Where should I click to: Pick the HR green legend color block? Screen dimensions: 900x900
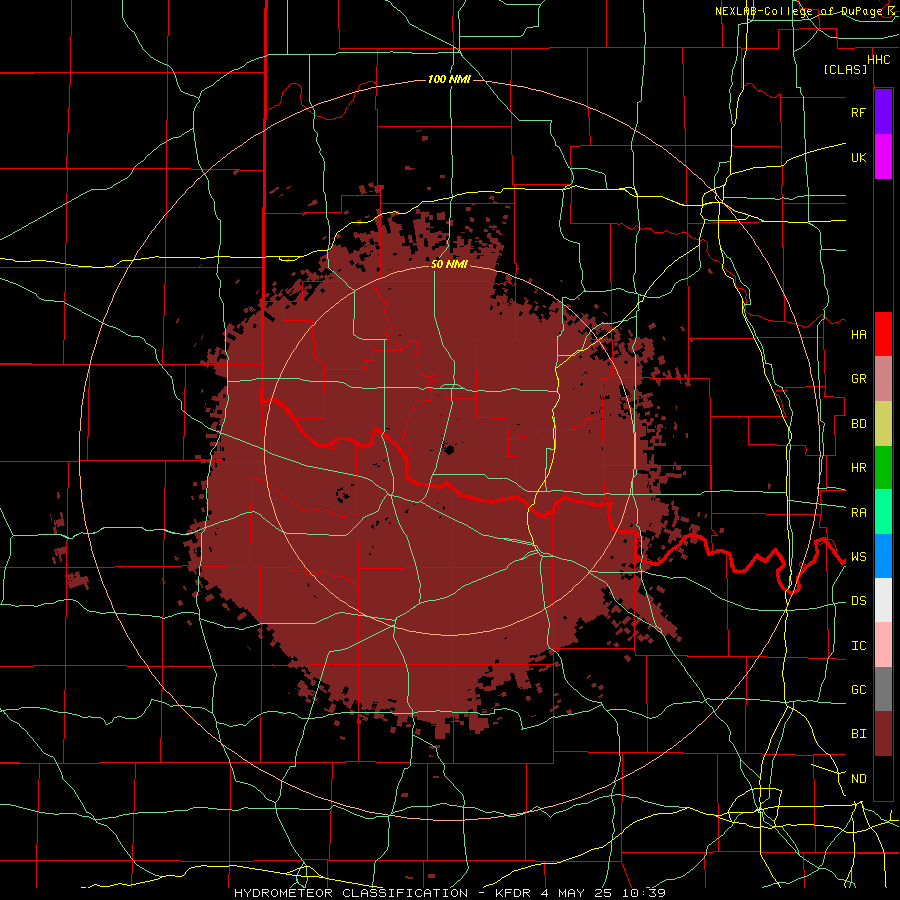click(883, 467)
